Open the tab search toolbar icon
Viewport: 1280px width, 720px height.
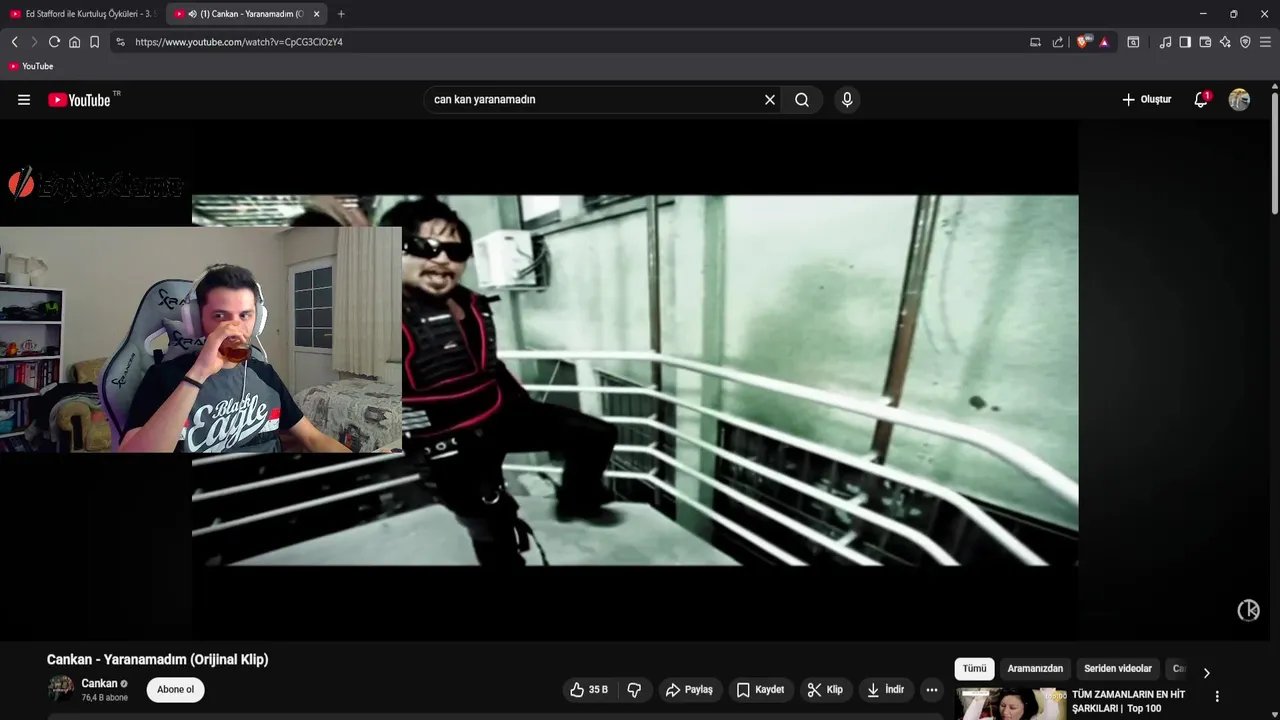[1133, 42]
